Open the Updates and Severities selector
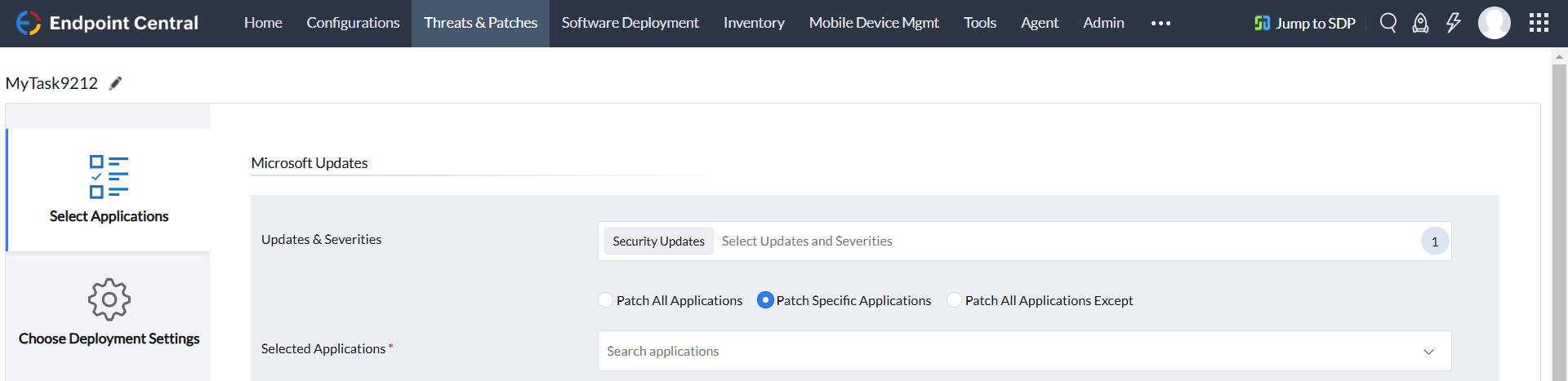1568x381 pixels. click(x=1062, y=241)
